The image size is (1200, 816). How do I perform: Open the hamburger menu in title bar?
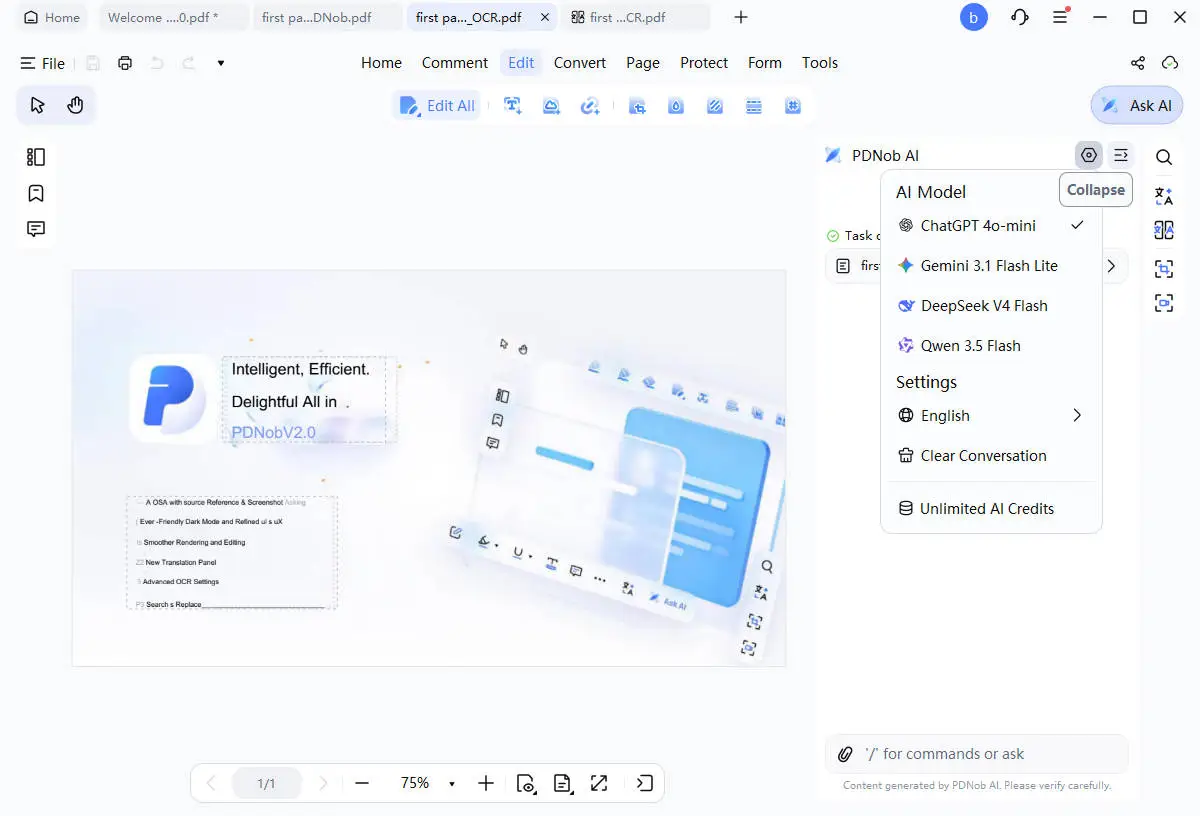click(1061, 17)
